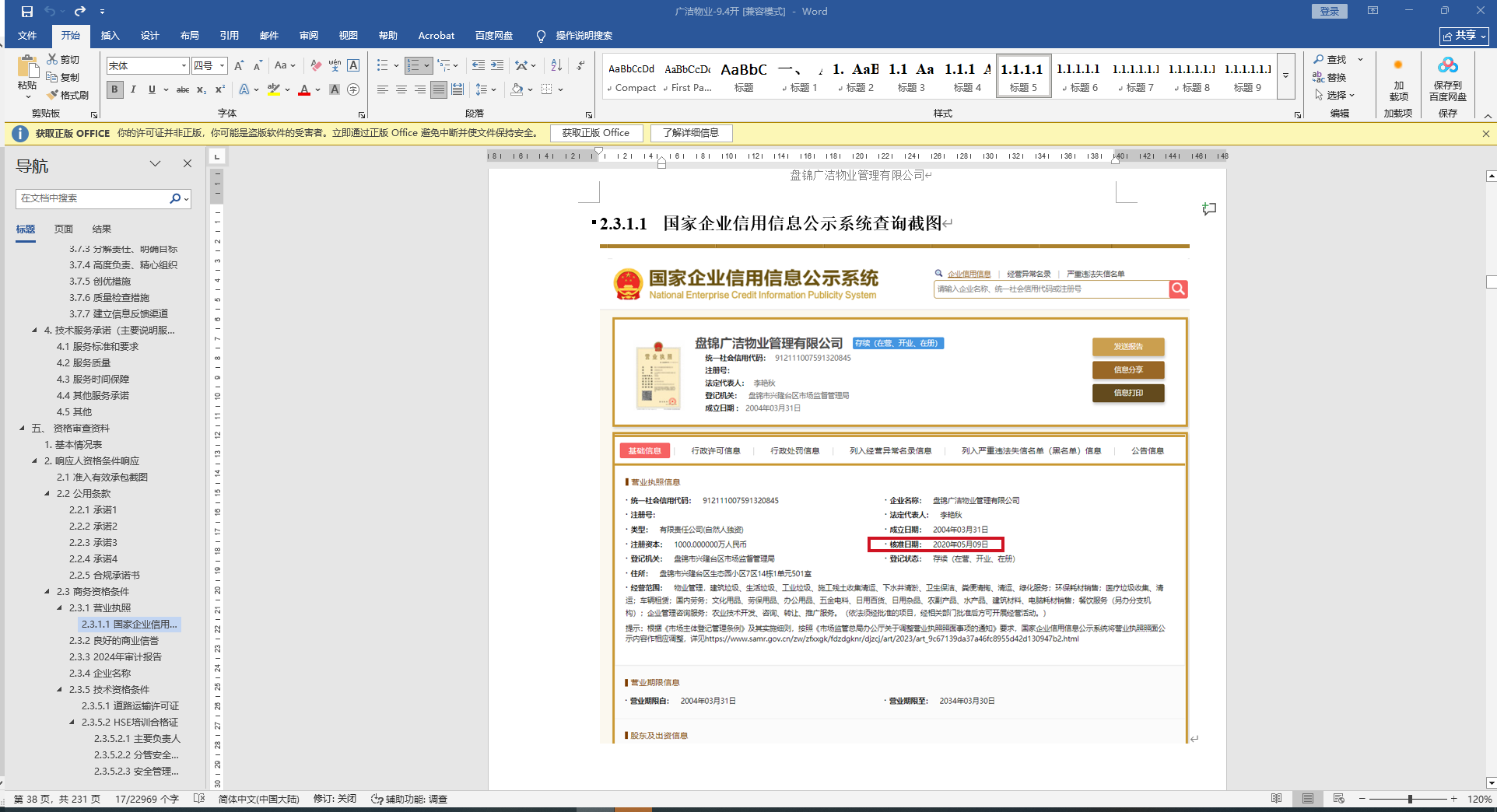The width and height of the screenshot is (1497, 812).
Task: Open the 加载项 add-ins button
Action: (1398, 78)
